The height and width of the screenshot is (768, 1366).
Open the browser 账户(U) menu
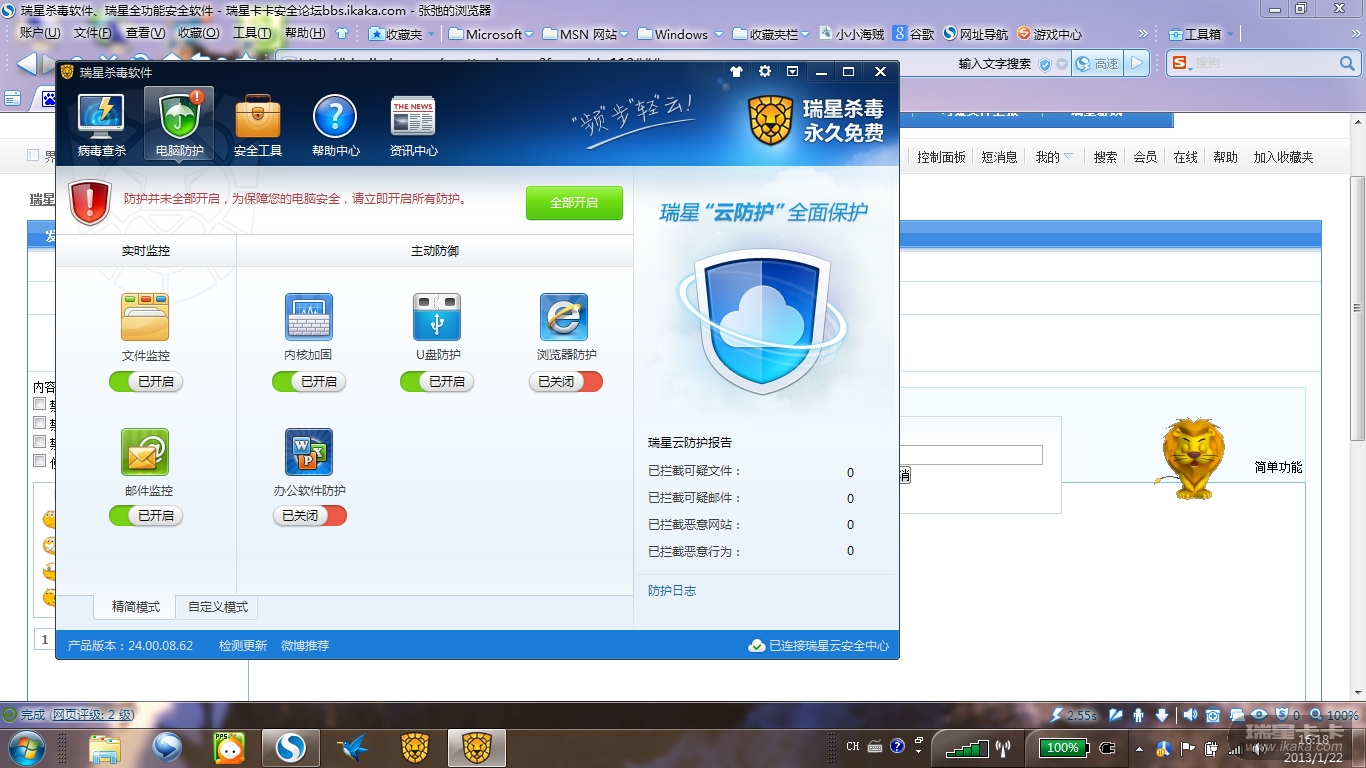point(40,33)
